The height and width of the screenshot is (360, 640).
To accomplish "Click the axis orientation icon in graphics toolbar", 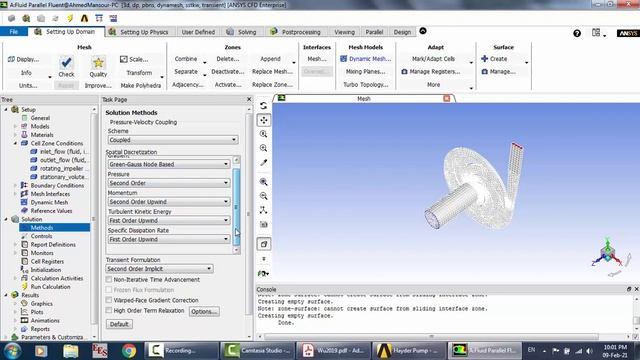I will [x=263, y=210].
